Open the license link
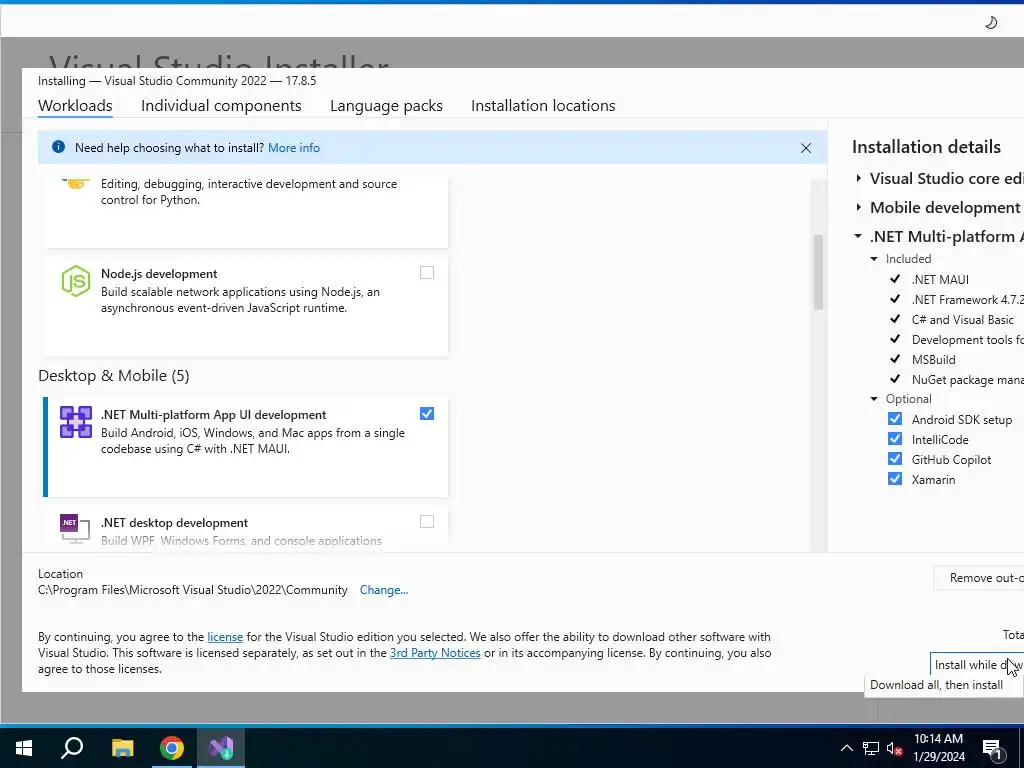Viewport: 1024px width, 768px height. pos(225,637)
